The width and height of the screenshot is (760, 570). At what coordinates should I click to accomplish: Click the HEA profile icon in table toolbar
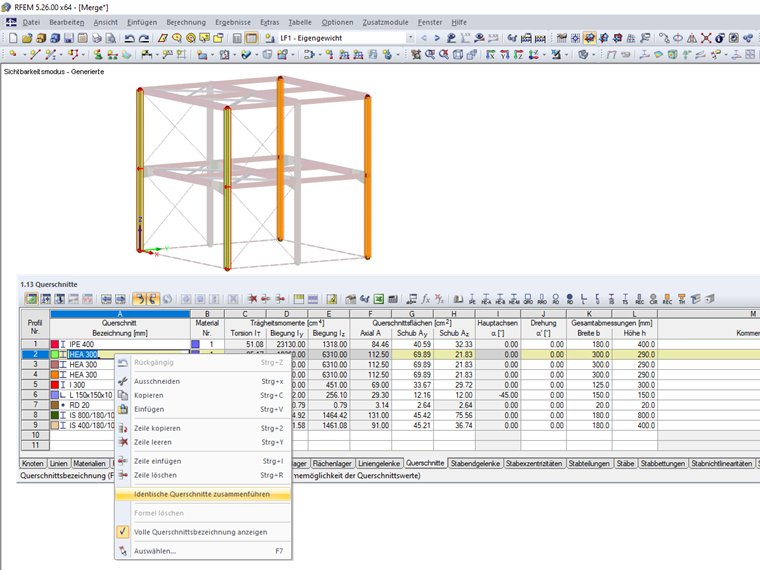(486, 299)
